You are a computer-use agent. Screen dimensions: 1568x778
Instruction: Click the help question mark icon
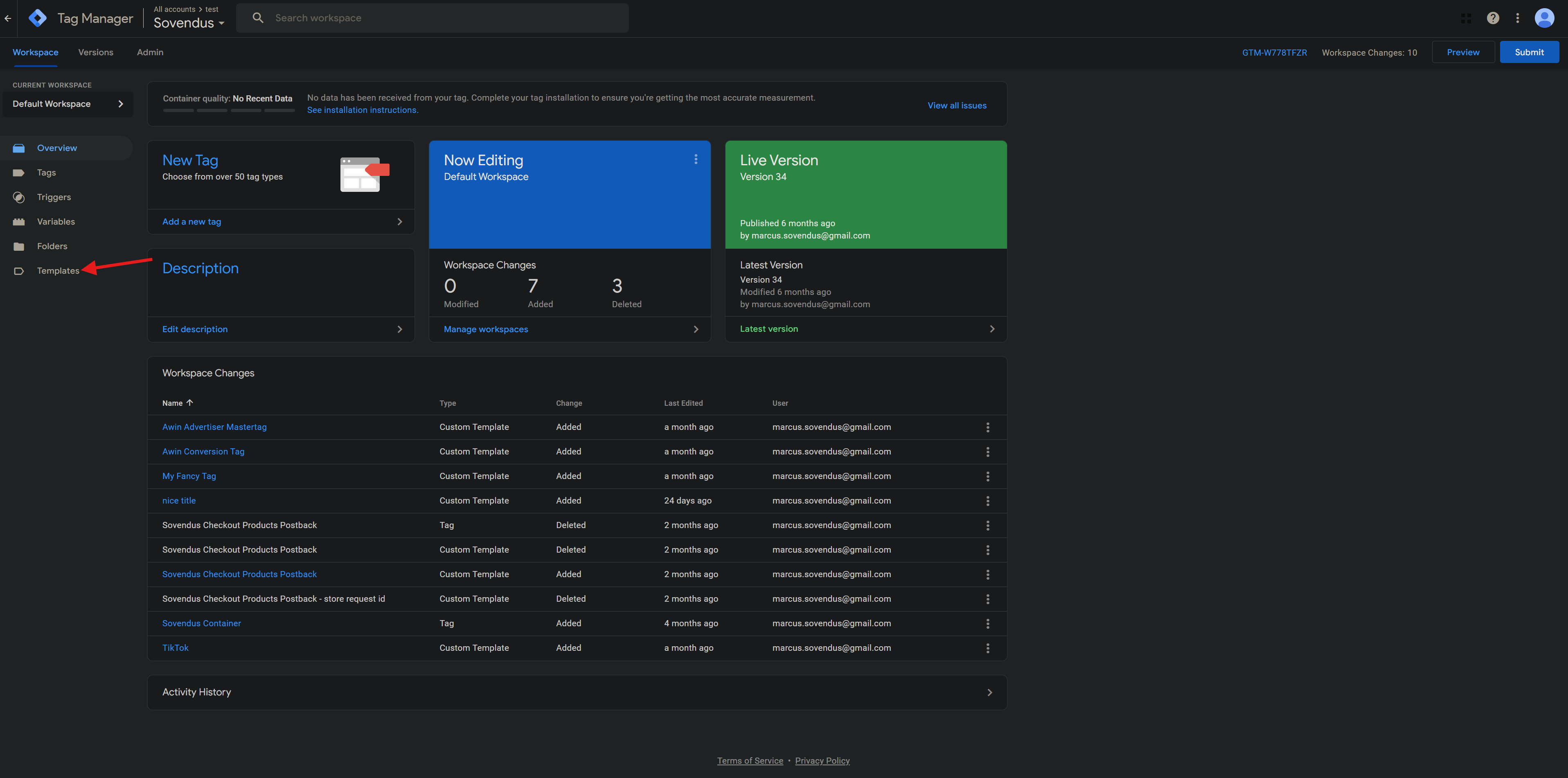pos(1493,18)
